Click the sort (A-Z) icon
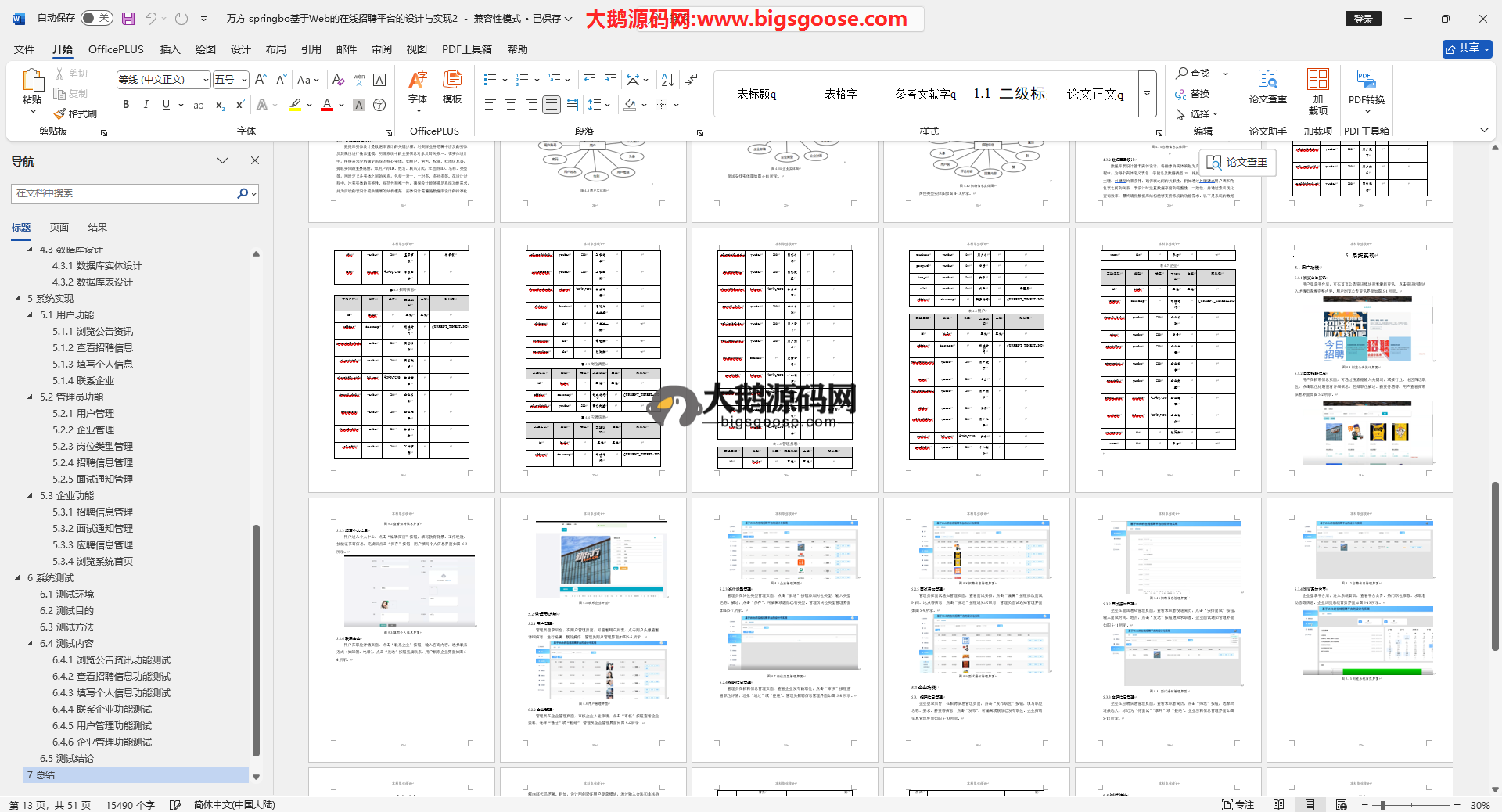This screenshot has width=1502, height=812. [x=667, y=80]
